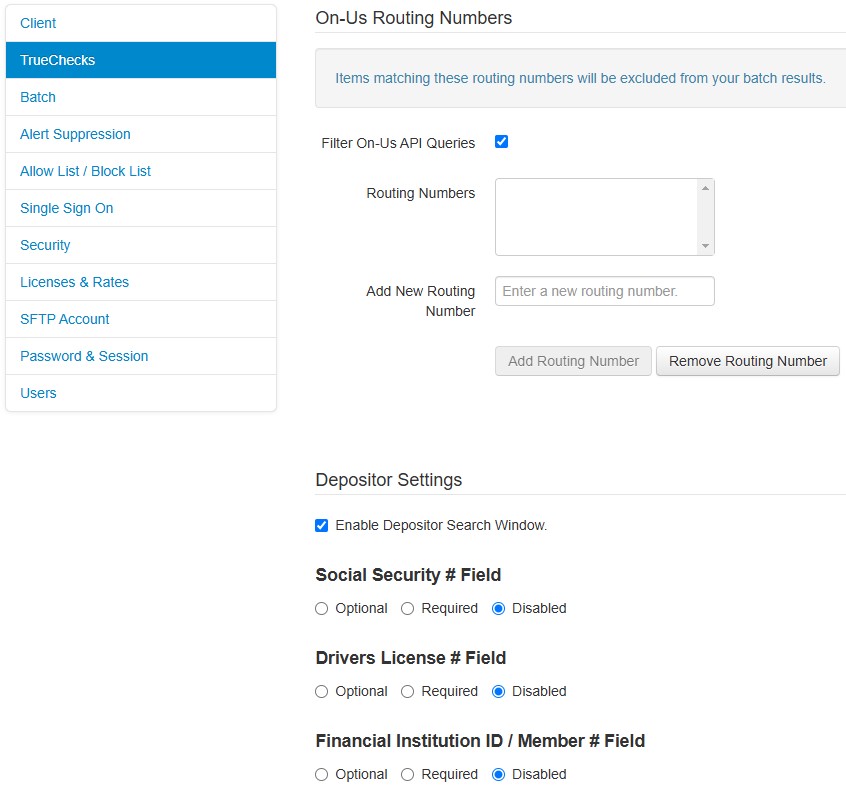Image resolution: width=846 pixels, height=797 pixels.
Task: Select Disabled for Financial Institution ID field
Action: tap(499, 774)
